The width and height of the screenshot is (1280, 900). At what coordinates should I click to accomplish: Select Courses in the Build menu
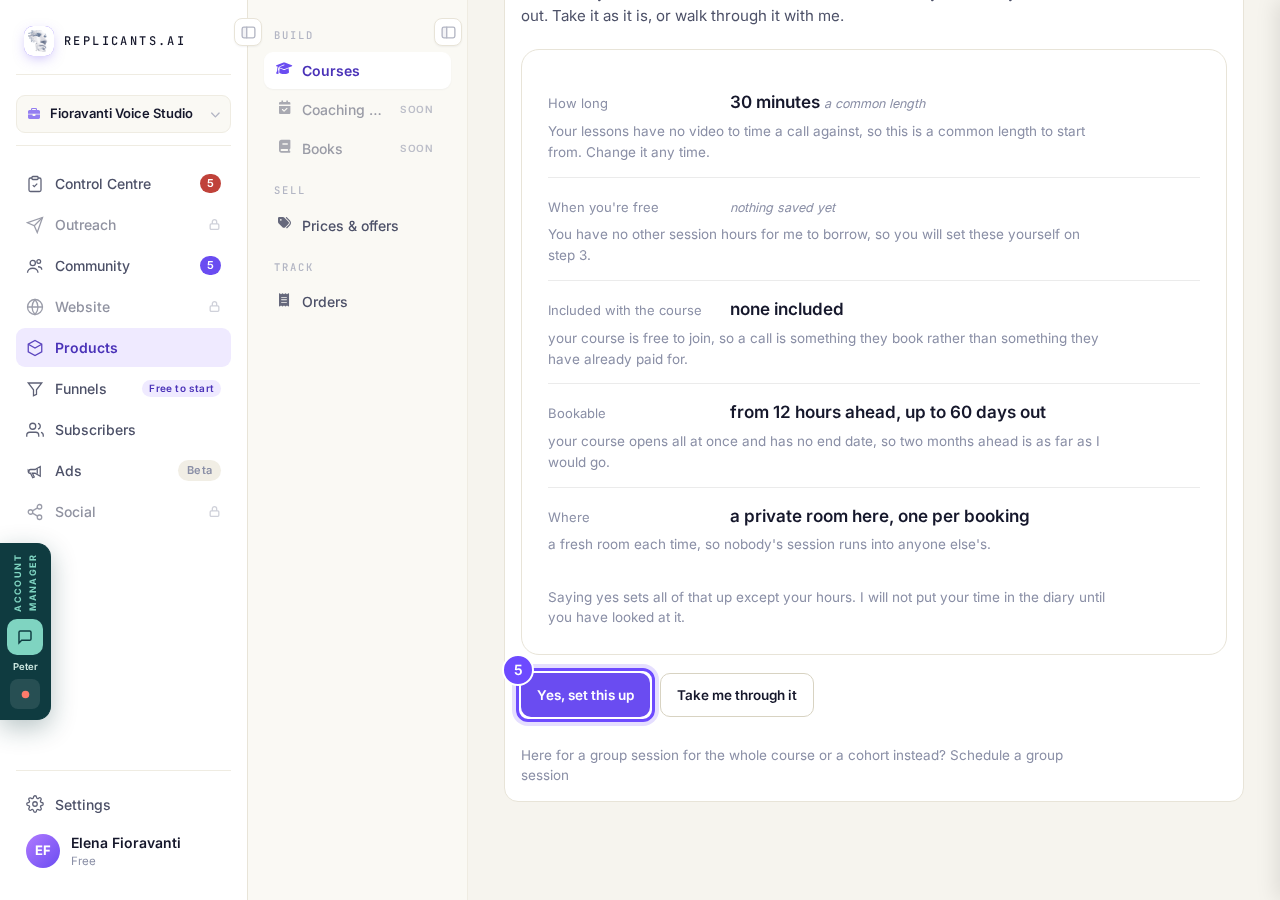click(357, 71)
